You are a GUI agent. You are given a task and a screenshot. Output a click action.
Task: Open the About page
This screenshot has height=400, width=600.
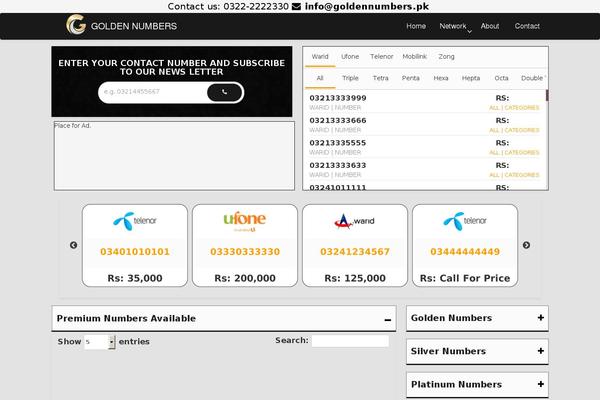[490, 26]
